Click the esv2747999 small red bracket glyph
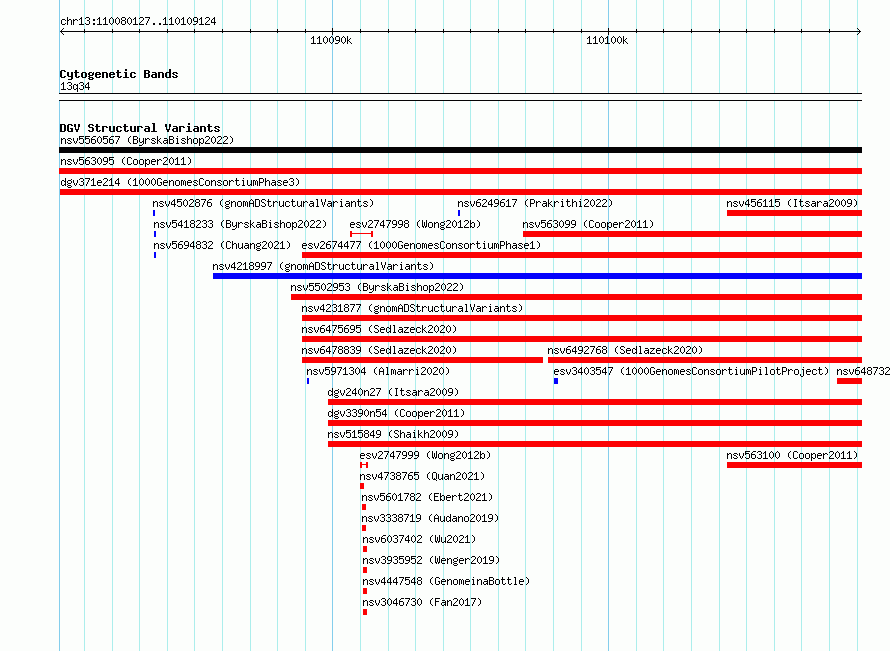The image size is (890, 651). (364, 465)
